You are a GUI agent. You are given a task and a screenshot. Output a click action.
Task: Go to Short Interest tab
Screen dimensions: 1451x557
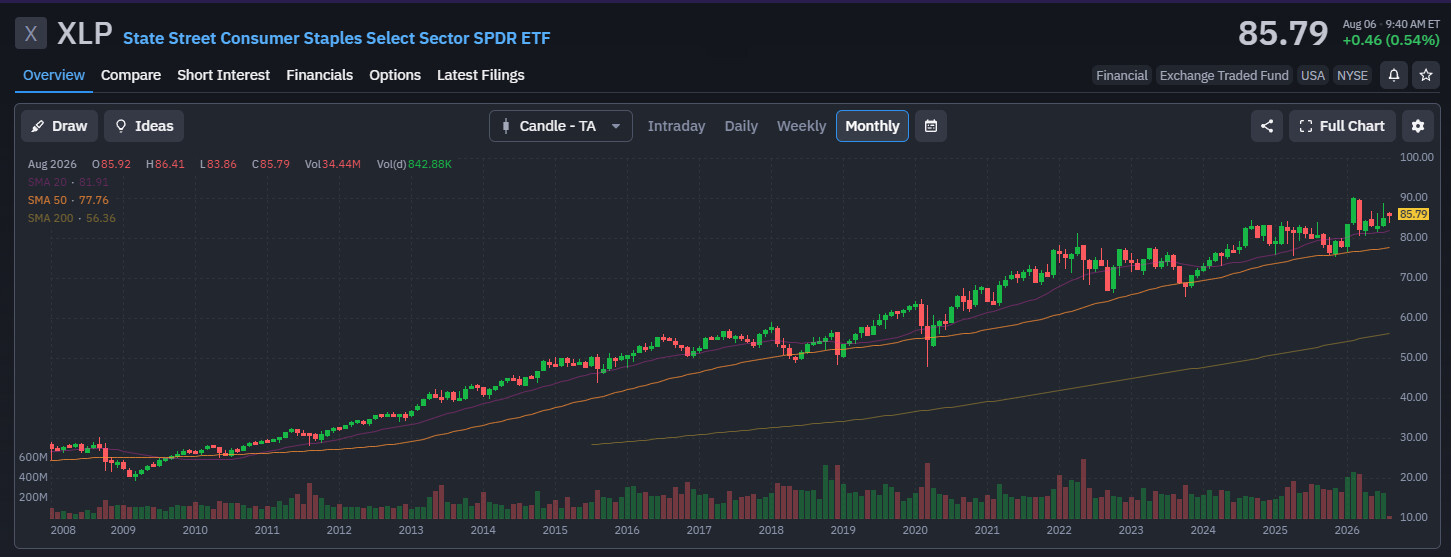[223, 75]
